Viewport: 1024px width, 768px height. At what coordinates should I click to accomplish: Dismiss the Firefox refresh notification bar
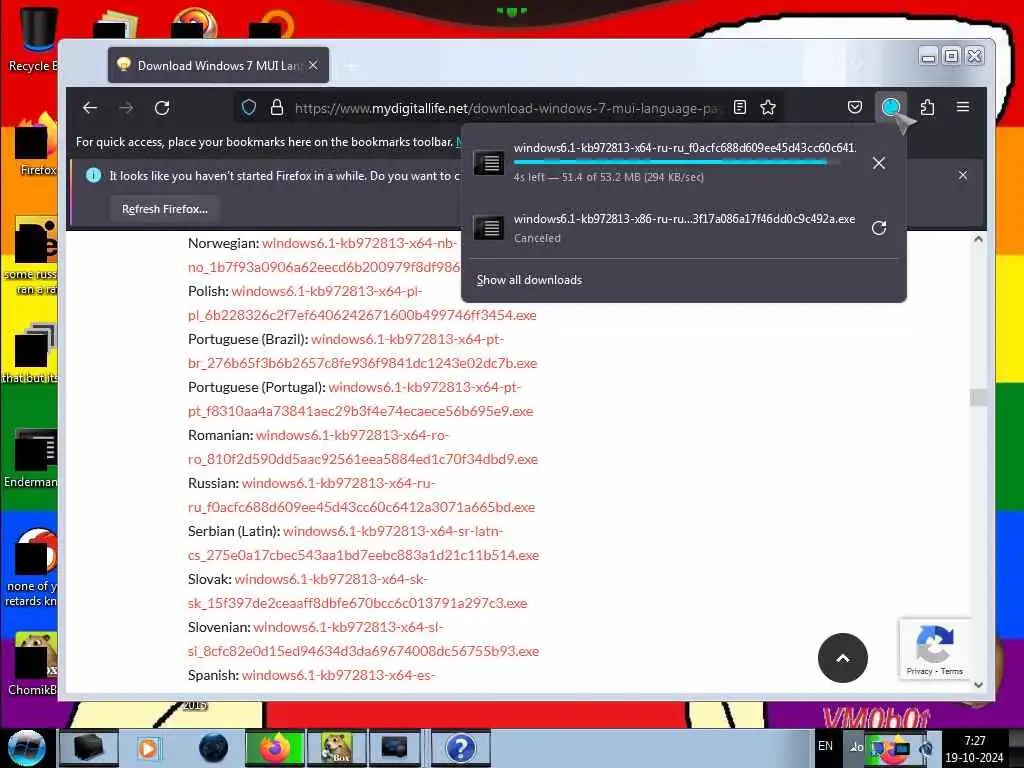tap(963, 175)
